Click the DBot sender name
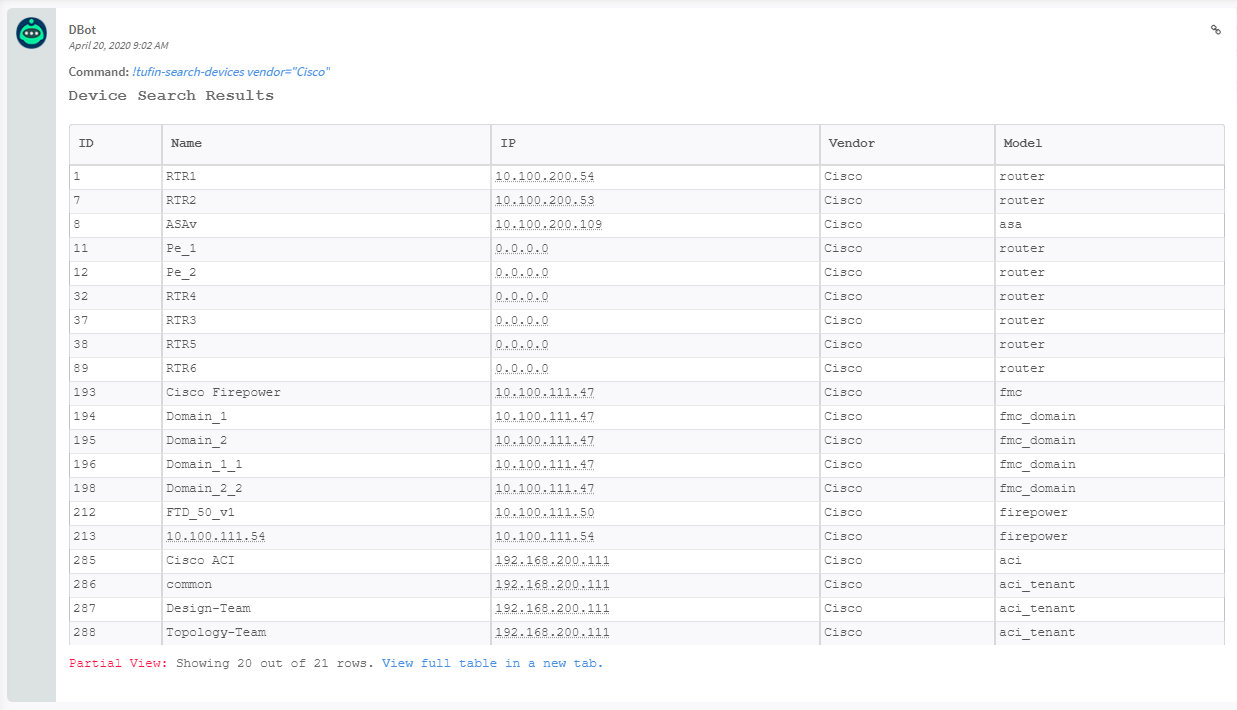This screenshot has width=1237, height=710. (x=82, y=30)
